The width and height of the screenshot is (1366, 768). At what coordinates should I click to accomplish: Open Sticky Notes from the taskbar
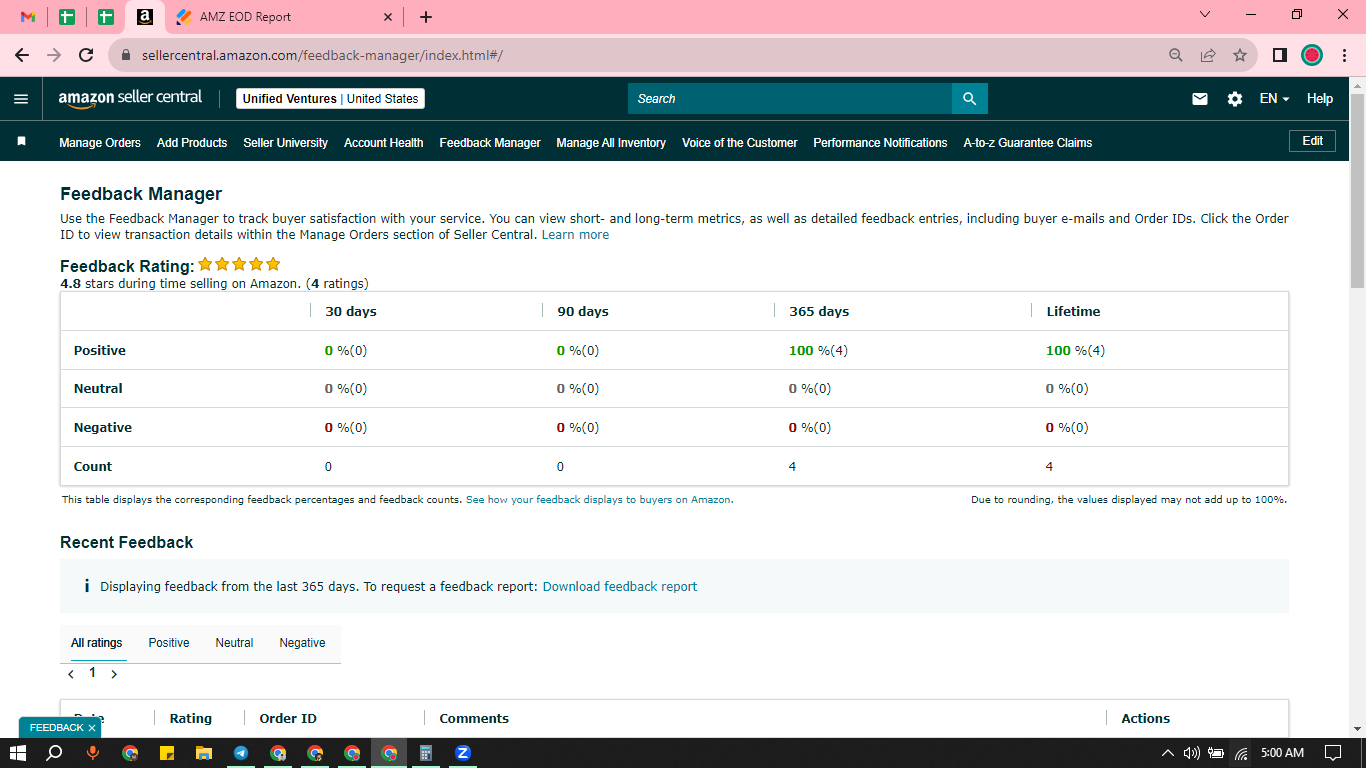pos(167,753)
